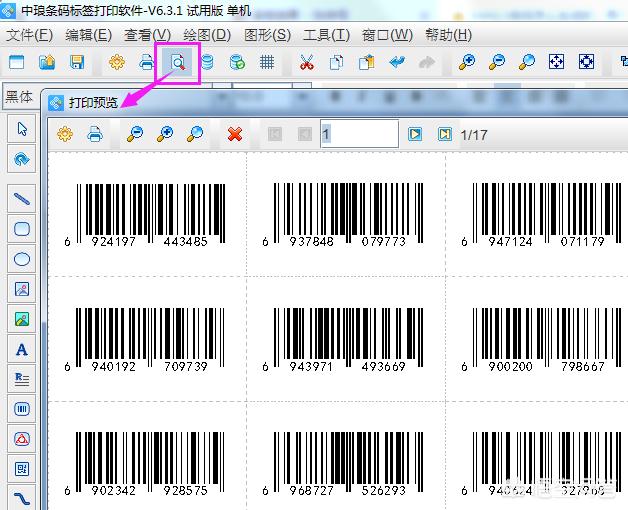Close print preview with the red X
The width and height of the screenshot is (628, 510).
coord(235,134)
